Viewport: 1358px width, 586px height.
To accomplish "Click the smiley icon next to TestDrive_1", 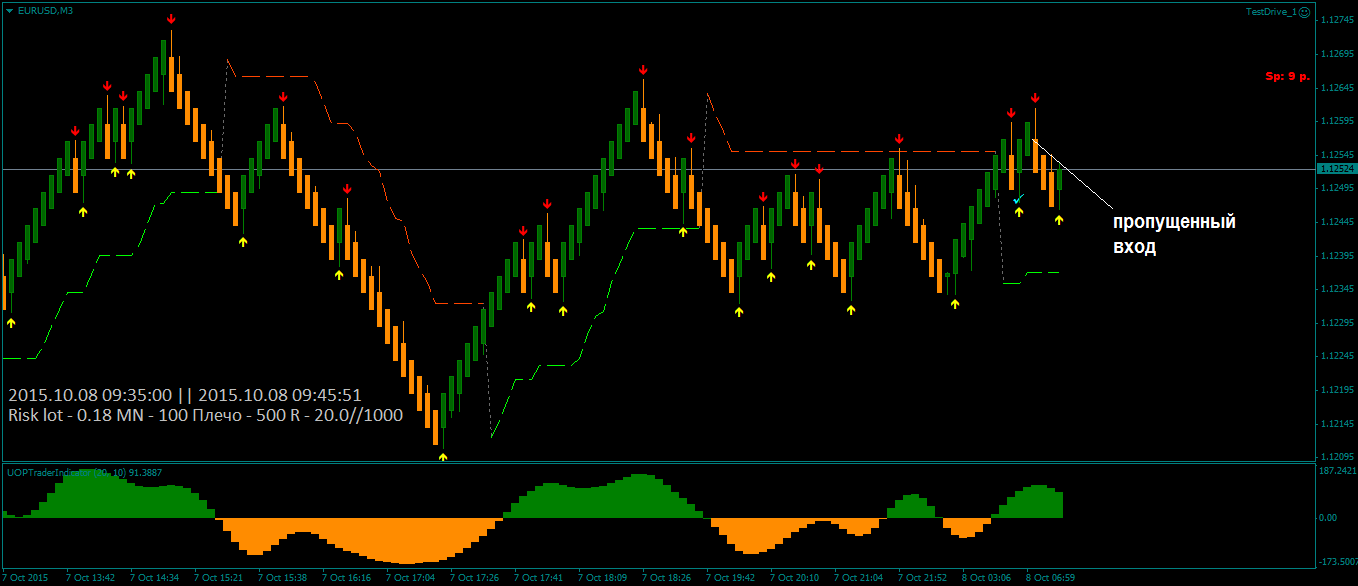I will click(1305, 11).
